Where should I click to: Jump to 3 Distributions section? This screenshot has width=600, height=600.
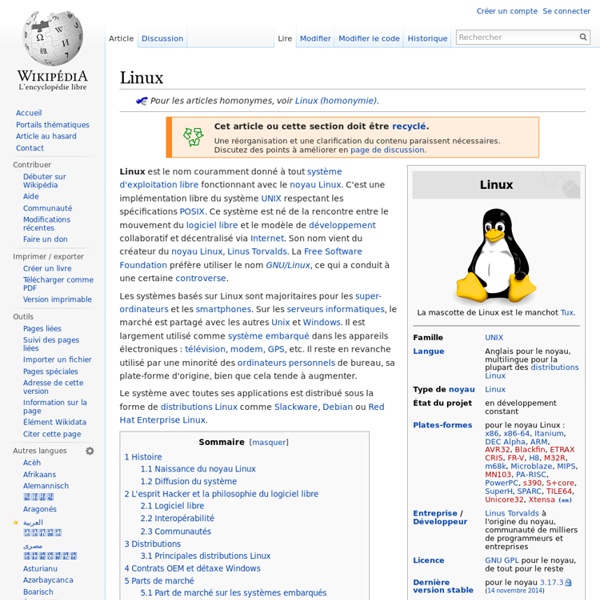153,544
